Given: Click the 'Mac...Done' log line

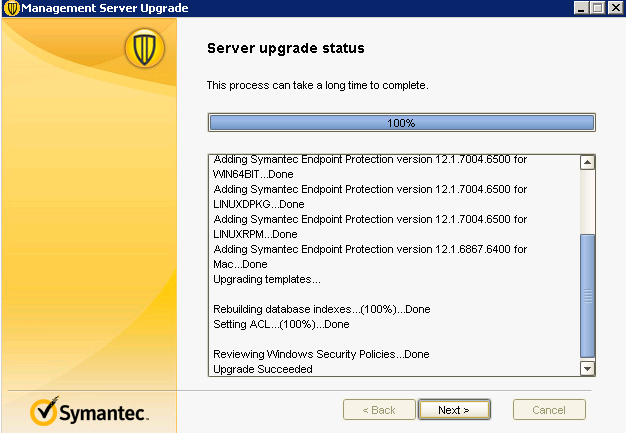Looking at the screenshot, I should [x=240, y=264].
